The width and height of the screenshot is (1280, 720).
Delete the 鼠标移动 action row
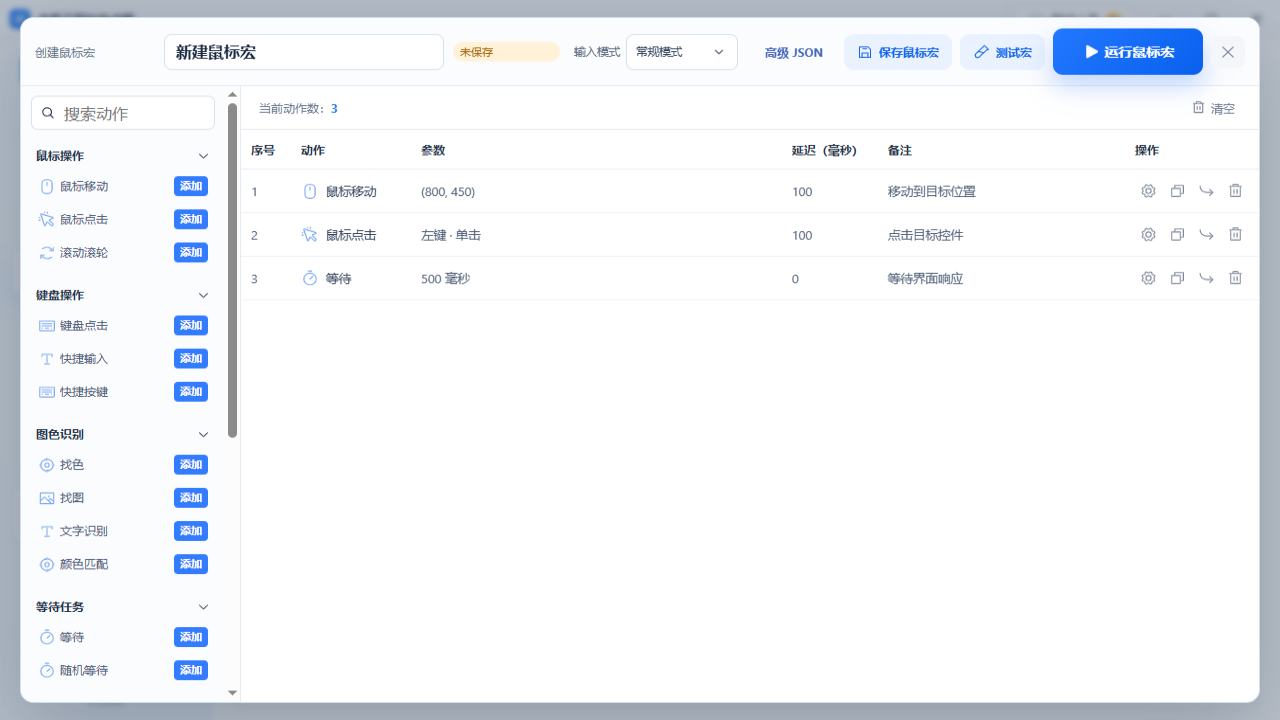pyautogui.click(x=1235, y=191)
